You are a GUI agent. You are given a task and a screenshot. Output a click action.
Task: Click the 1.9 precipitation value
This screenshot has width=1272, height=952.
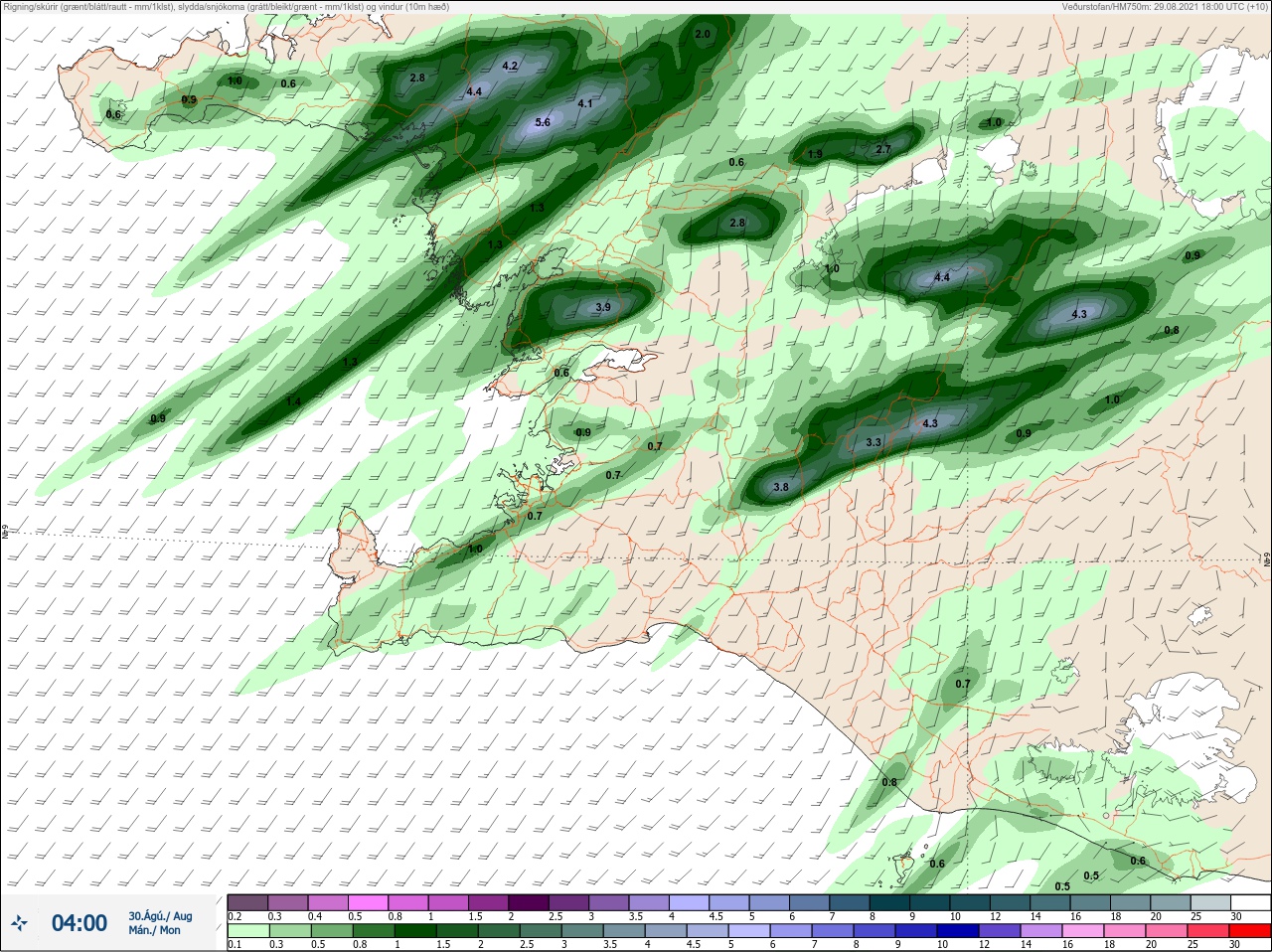click(815, 154)
